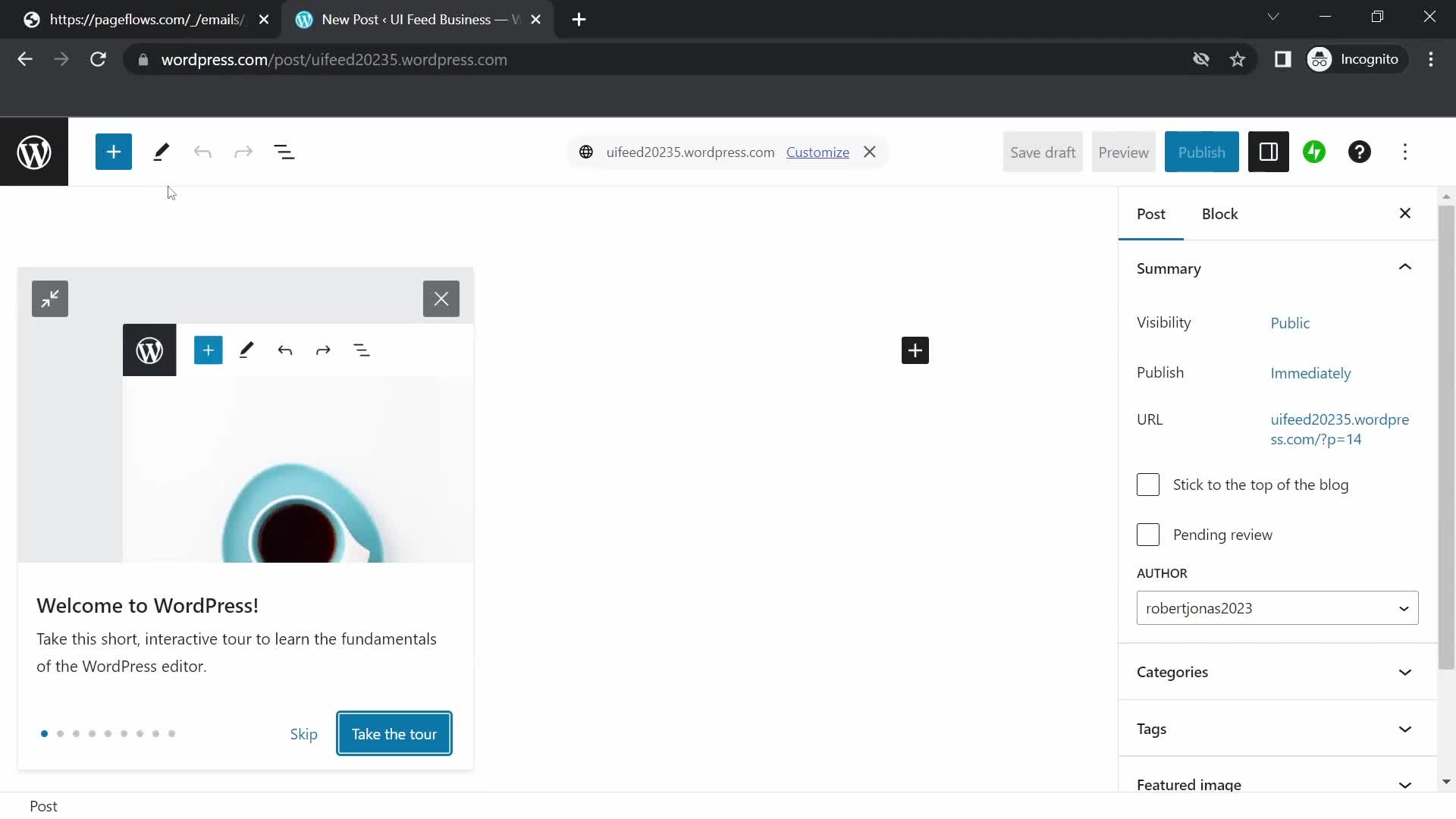1456x819 pixels.
Task: Click the Take the tour button
Action: (394, 733)
